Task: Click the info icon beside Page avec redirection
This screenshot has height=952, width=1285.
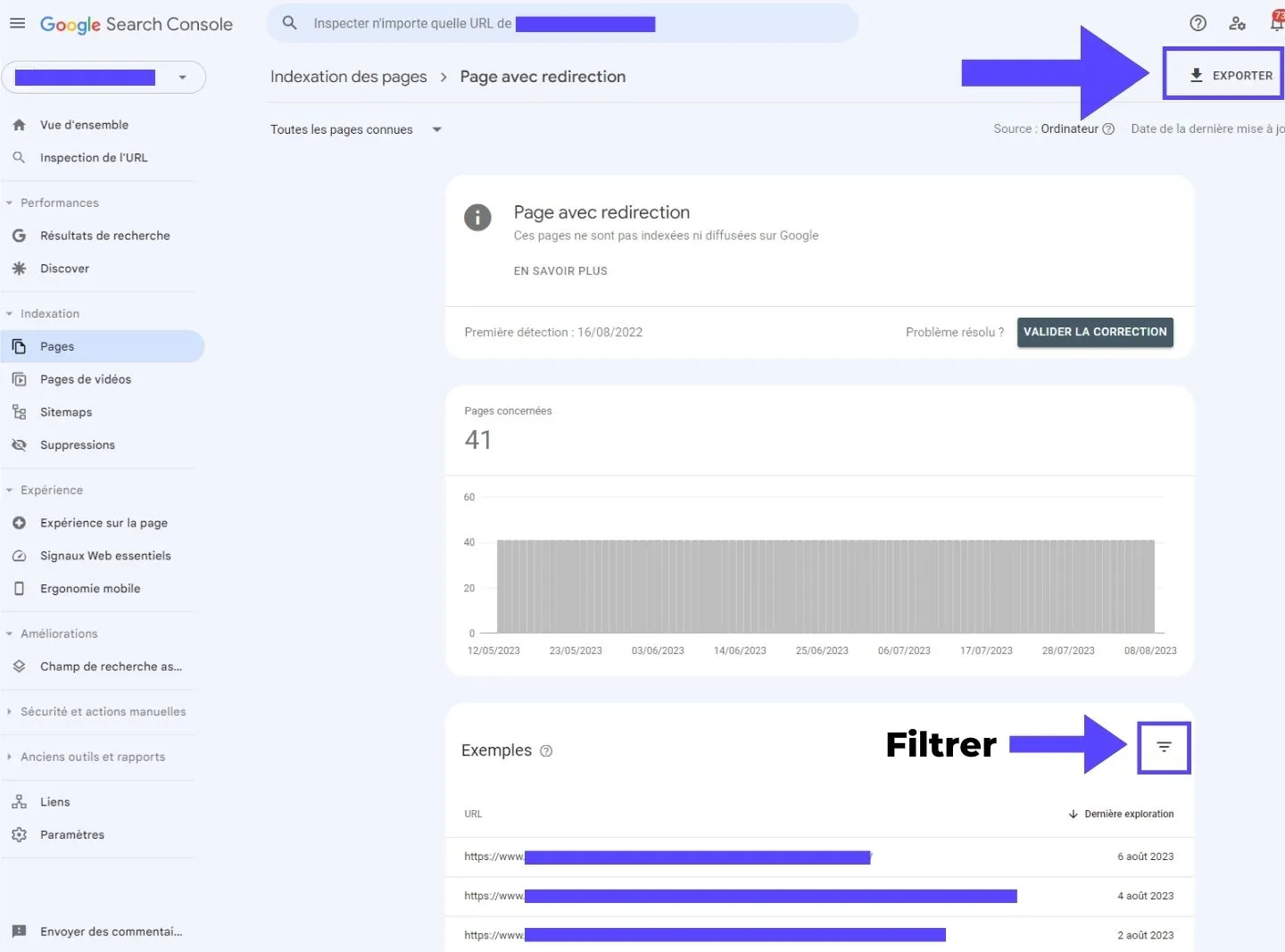Action: (477, 217)
